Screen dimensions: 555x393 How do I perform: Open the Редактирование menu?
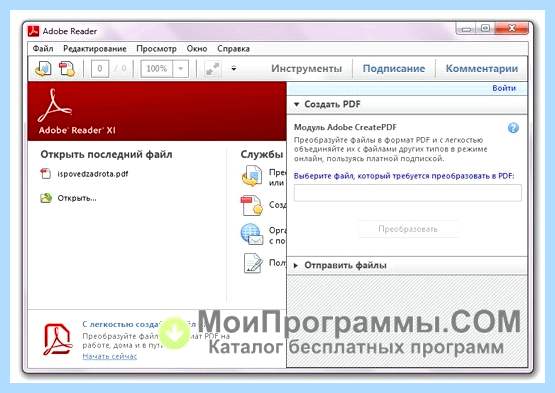[95, 49]
